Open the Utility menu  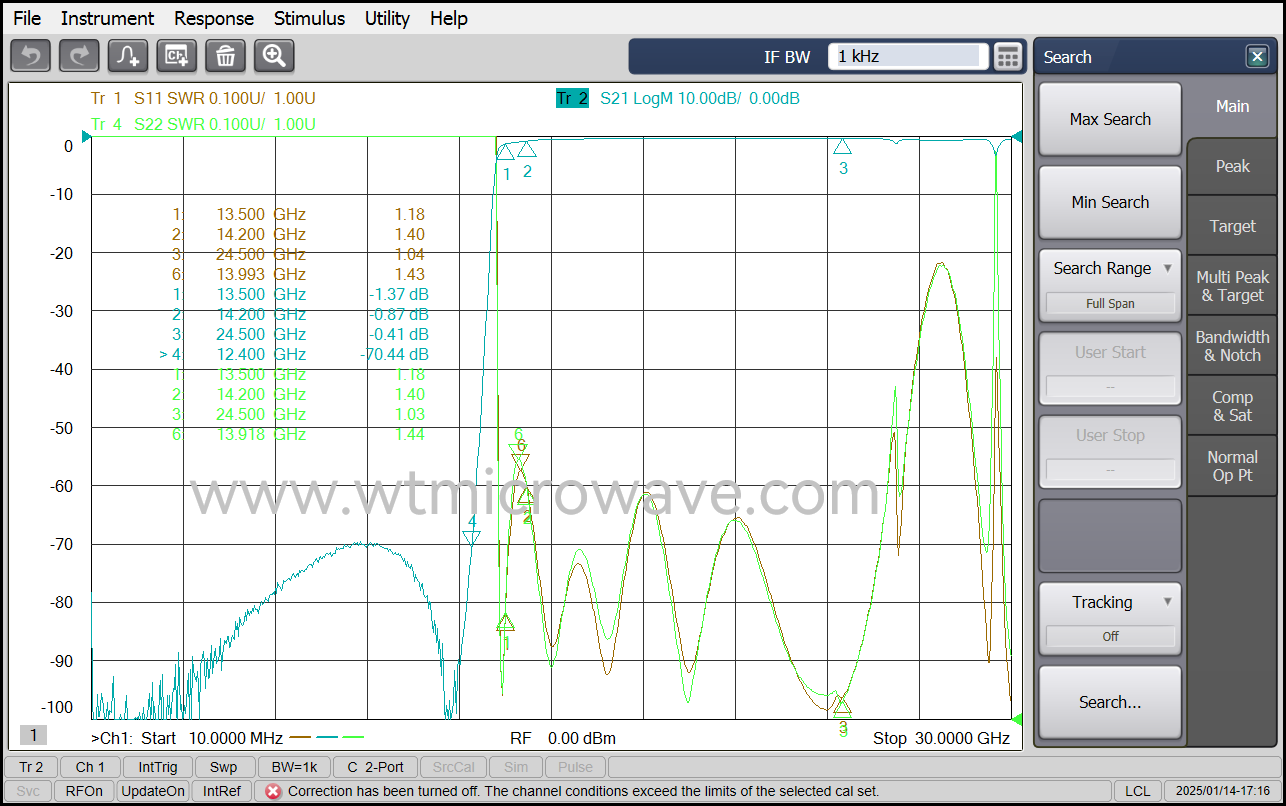387,18
